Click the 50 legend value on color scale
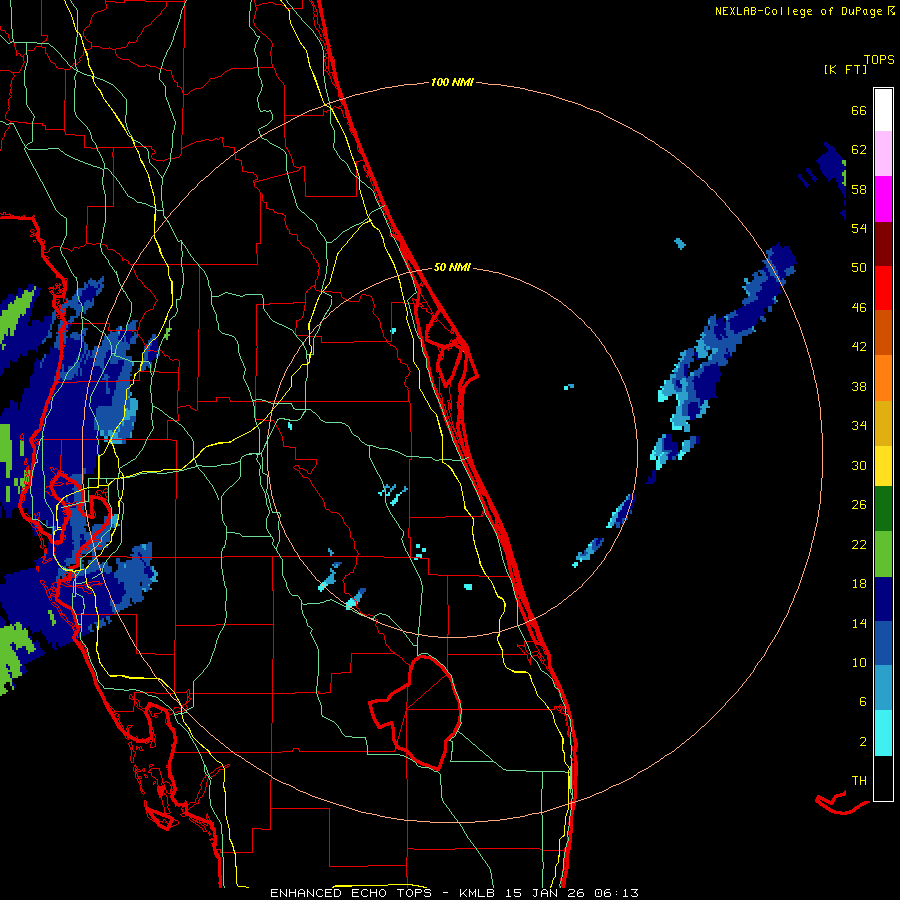Image resolution: width=900 pixels, height=900 pixels. pos(859,267)
